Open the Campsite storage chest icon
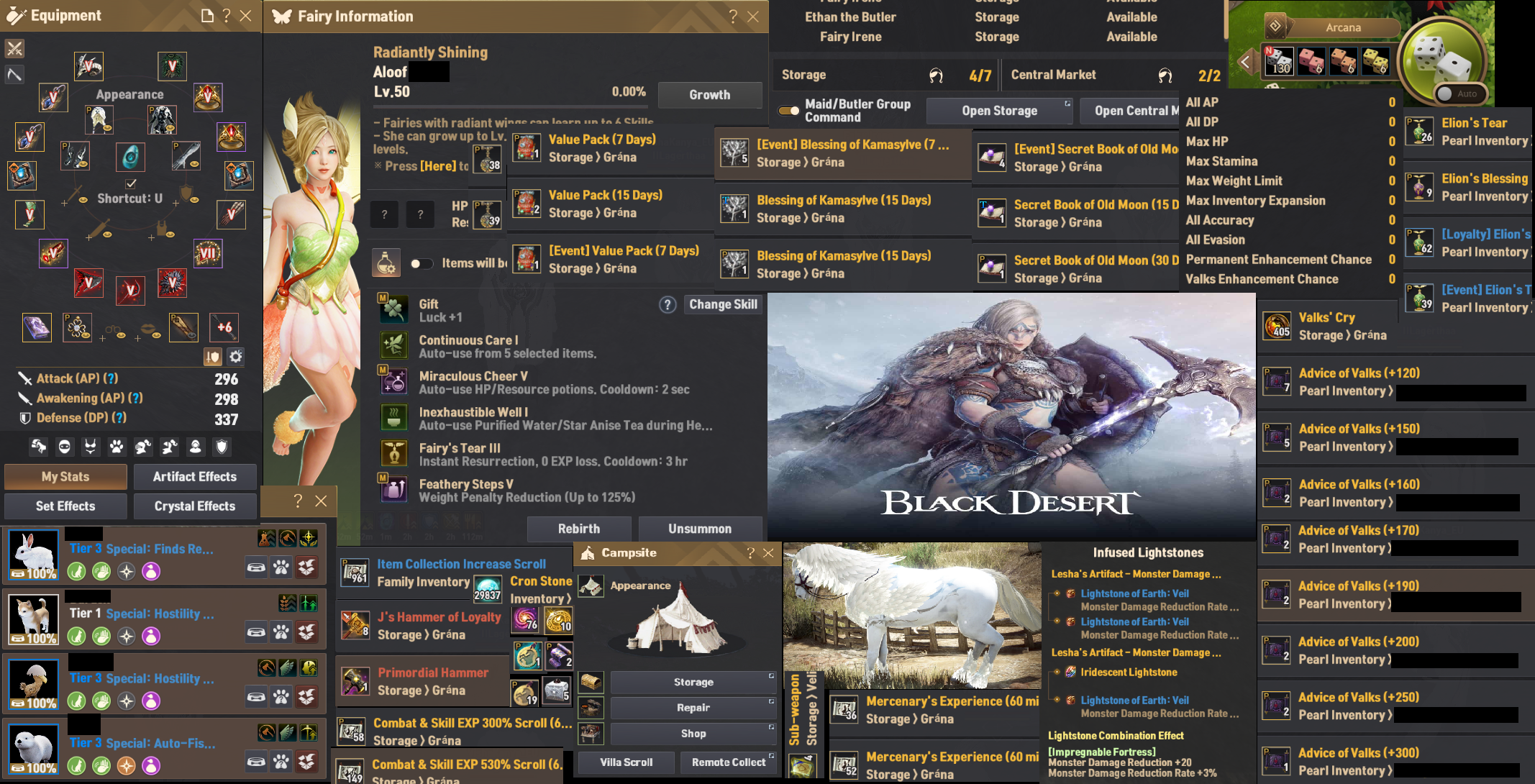The height and width of the screenshot is (784, 1535). (591, 681)
